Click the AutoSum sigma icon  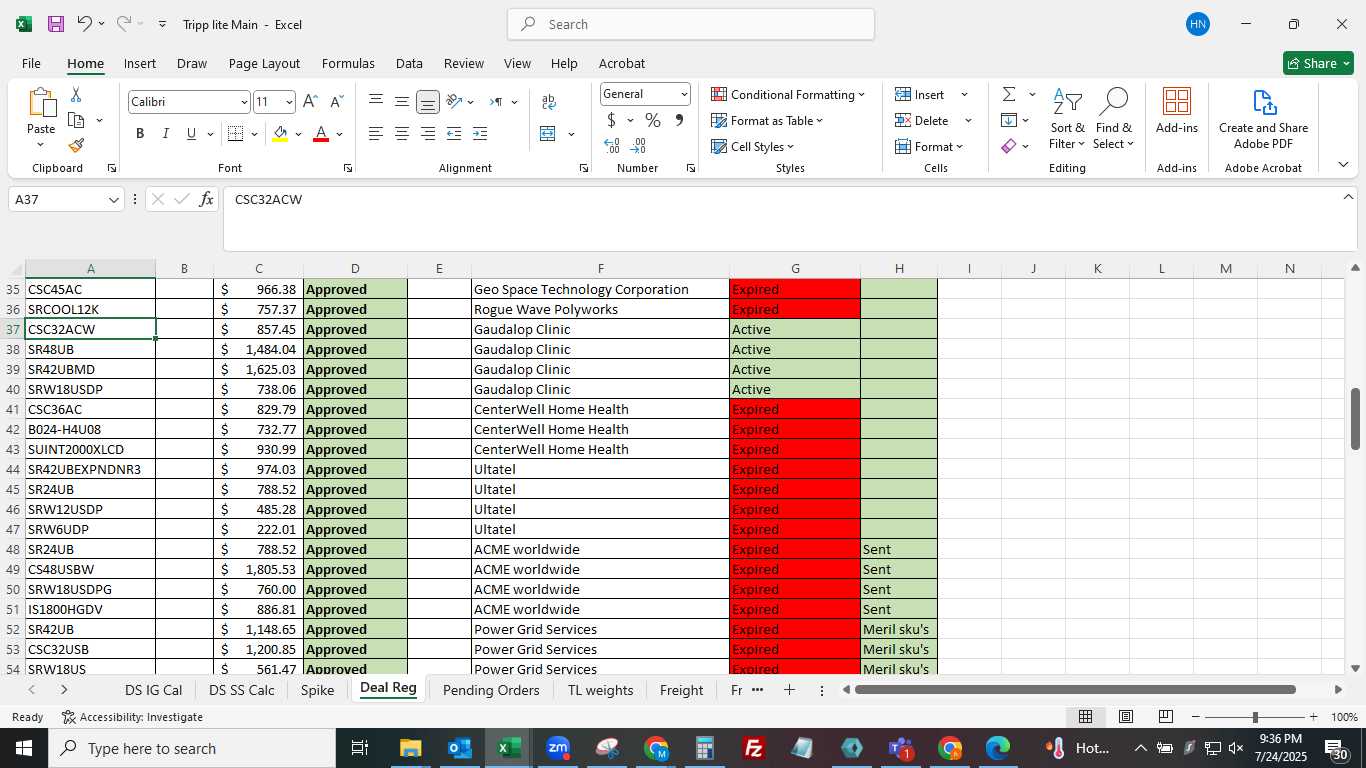(1009, 94)
